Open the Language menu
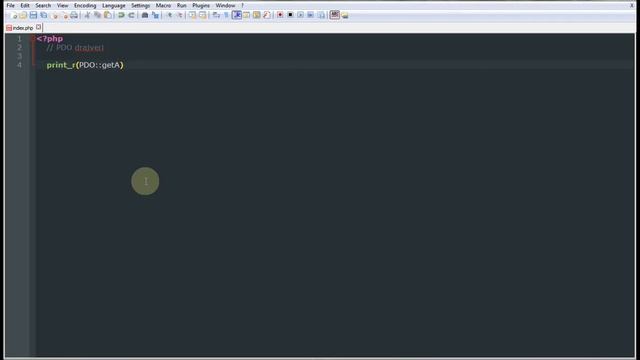Image resolution: width=640 pixels, height=360 pixels. point(113,5)
